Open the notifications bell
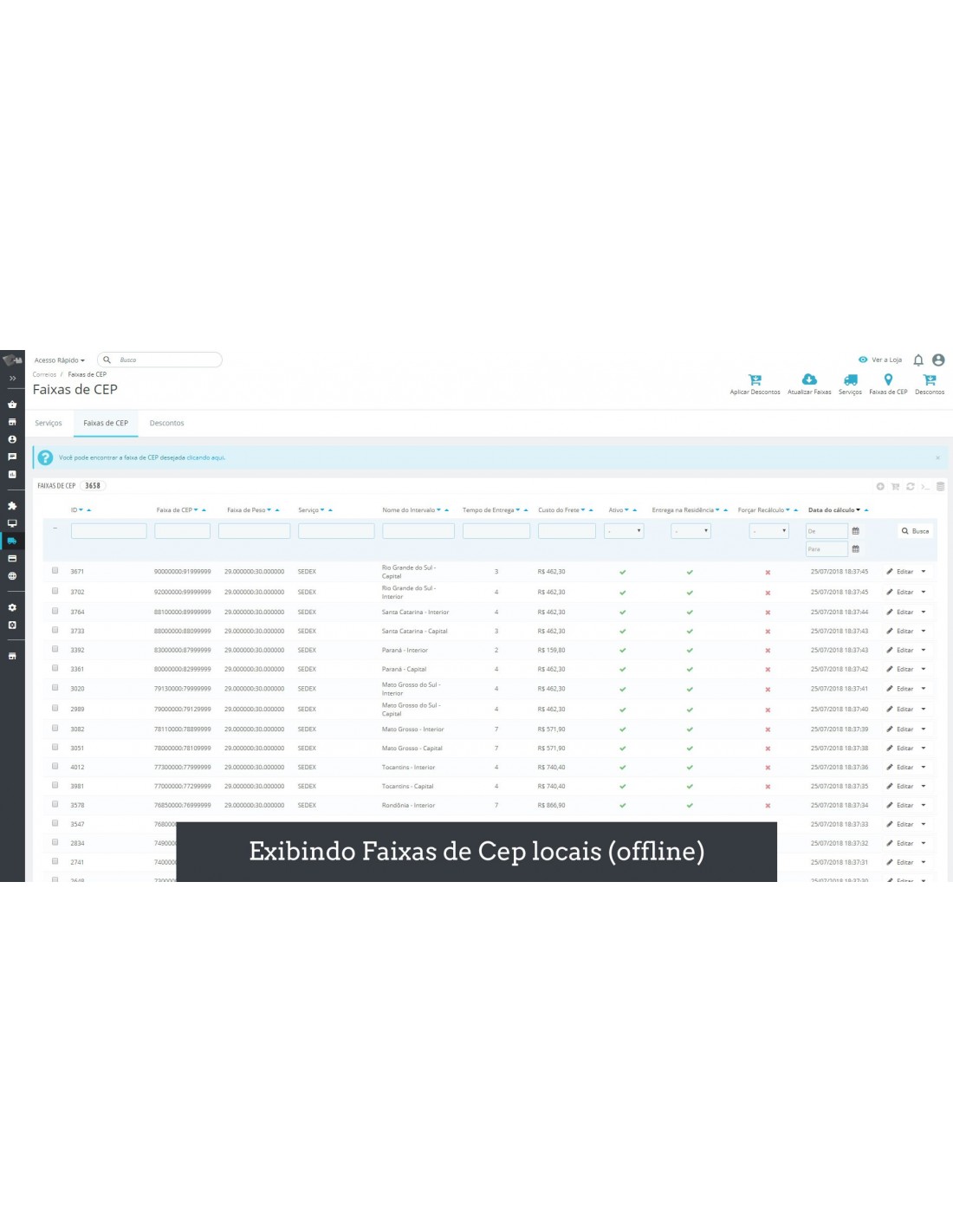 tap(918, 360)
